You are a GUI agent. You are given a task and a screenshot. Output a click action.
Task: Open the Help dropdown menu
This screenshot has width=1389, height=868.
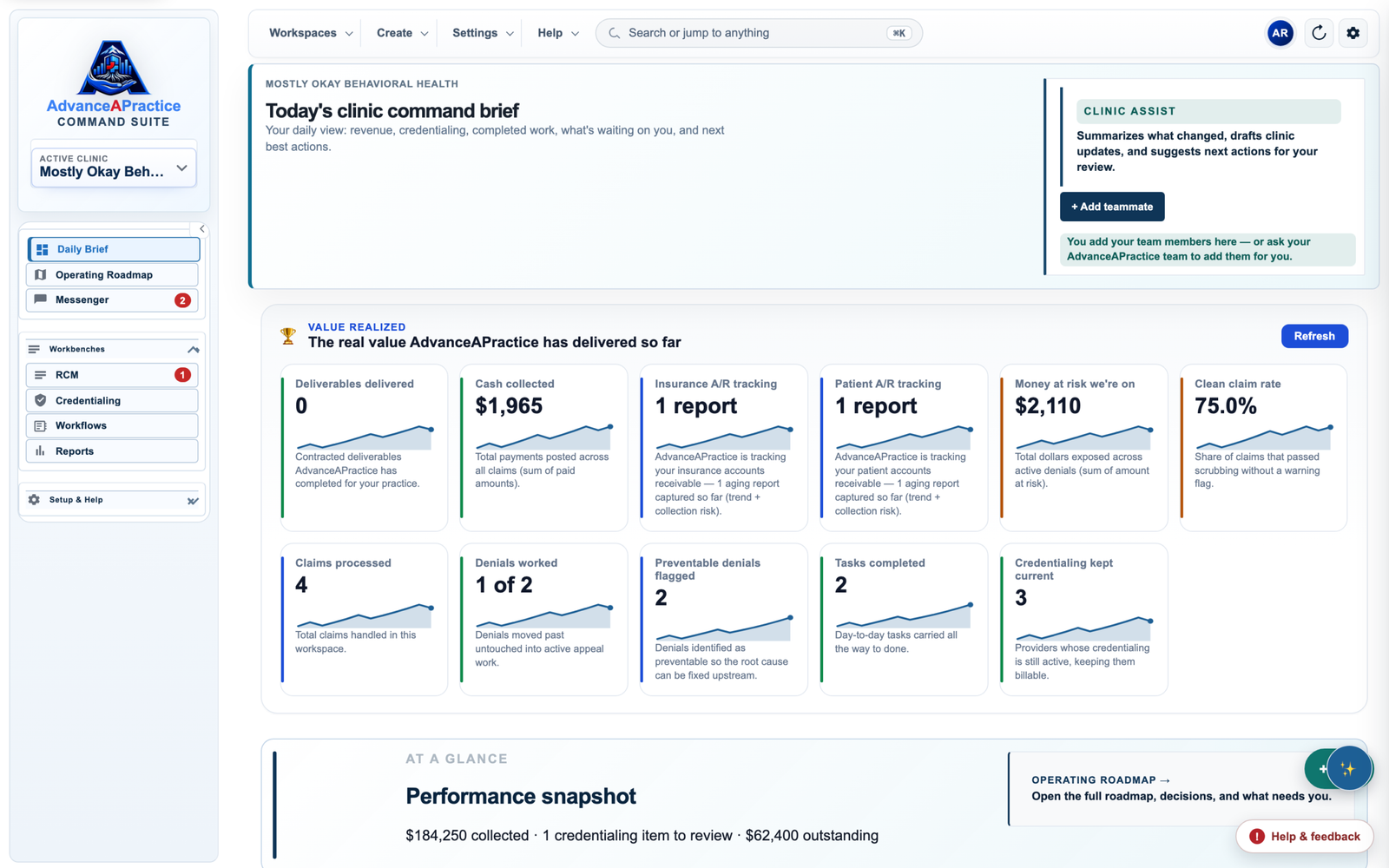(x=557, y=33)
